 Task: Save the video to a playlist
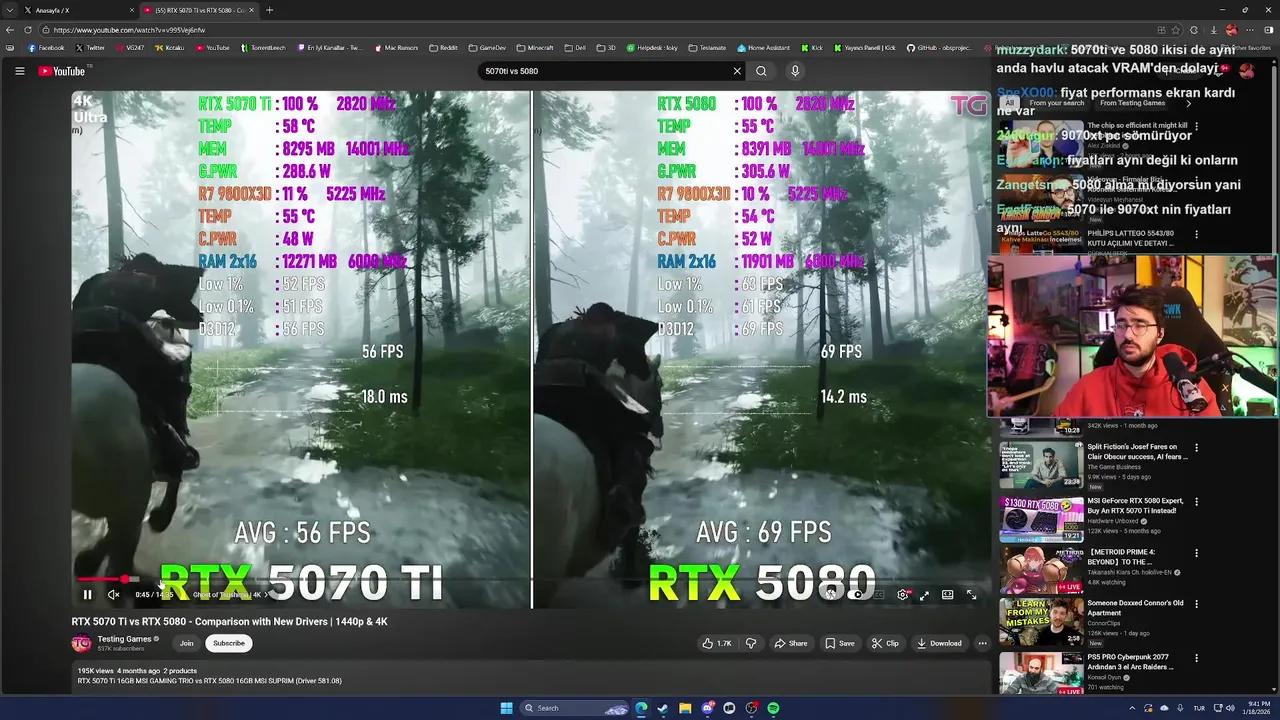click(x=839, y=643)
